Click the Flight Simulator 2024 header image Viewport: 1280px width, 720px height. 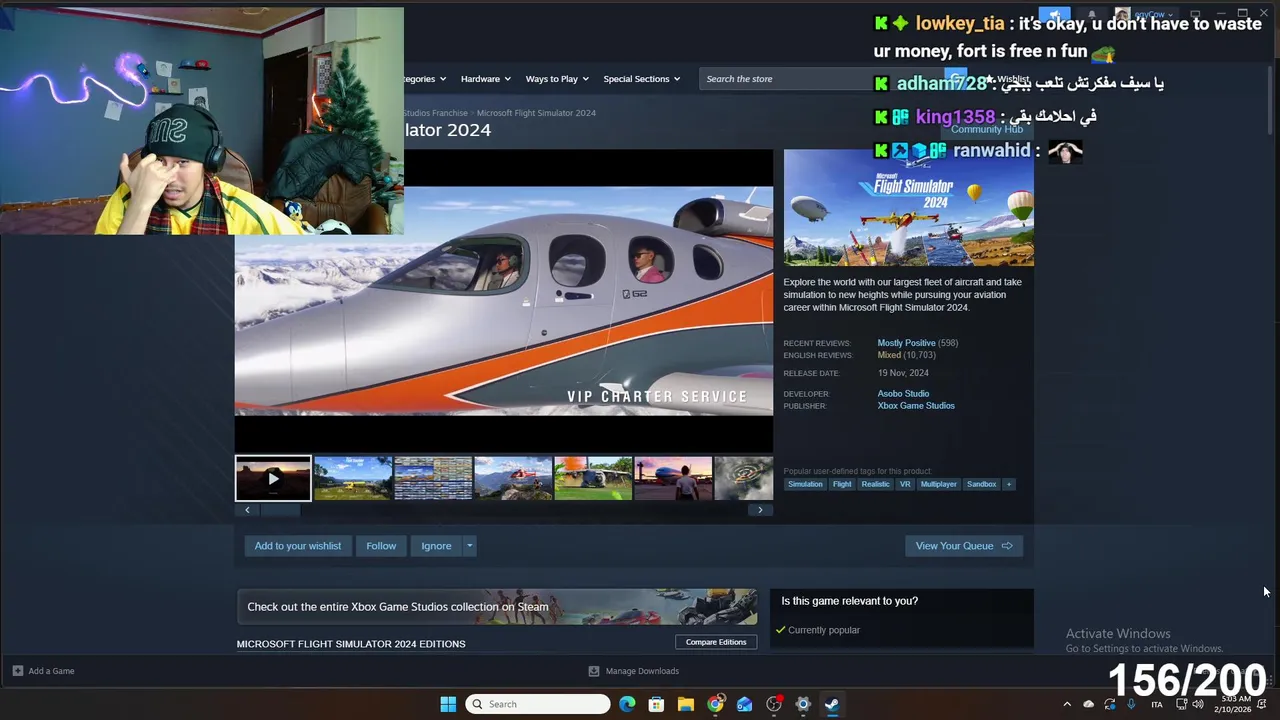point(908,208)
